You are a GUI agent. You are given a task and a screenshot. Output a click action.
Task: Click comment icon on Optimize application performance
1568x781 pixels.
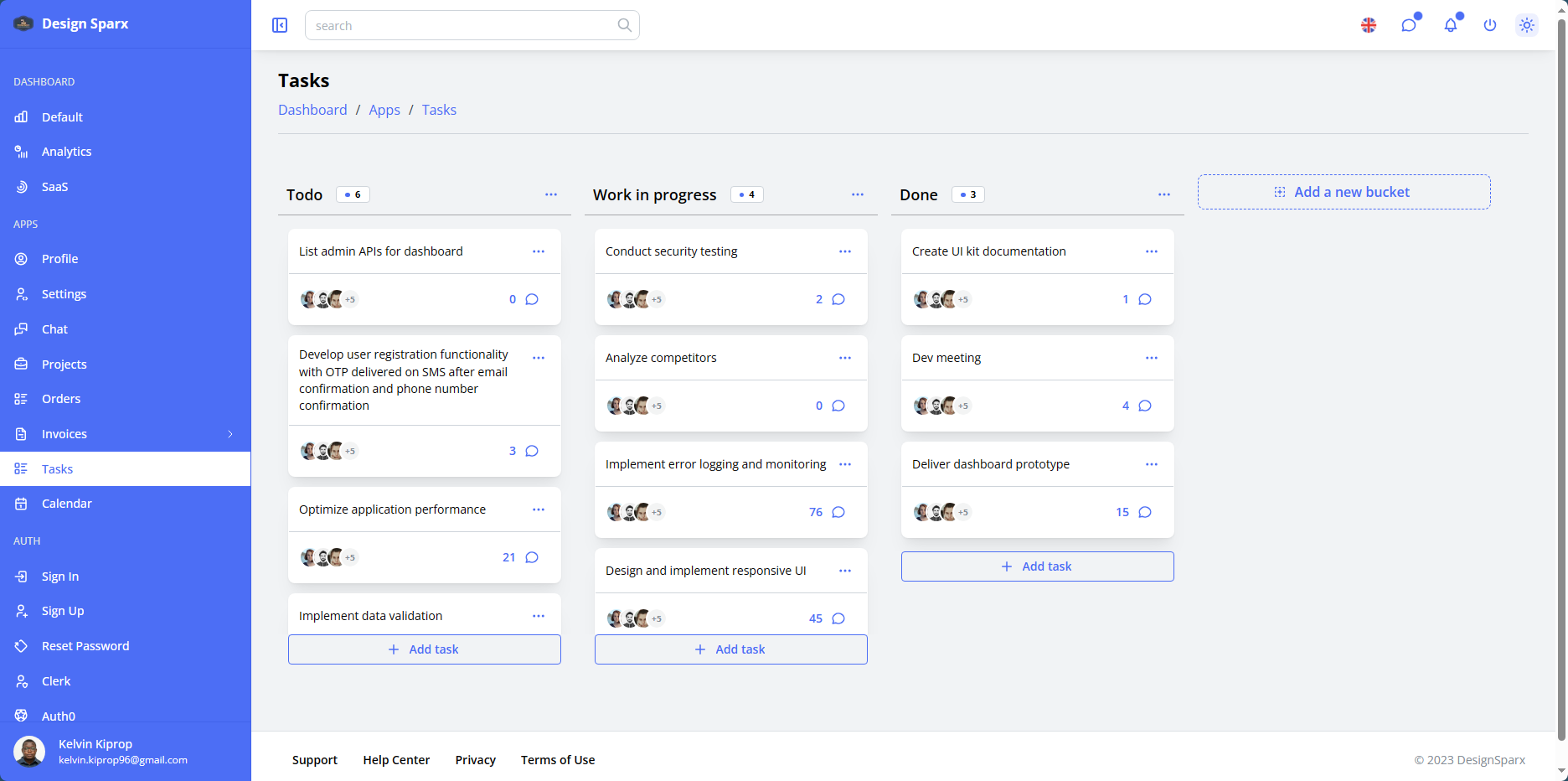point(532,557)
